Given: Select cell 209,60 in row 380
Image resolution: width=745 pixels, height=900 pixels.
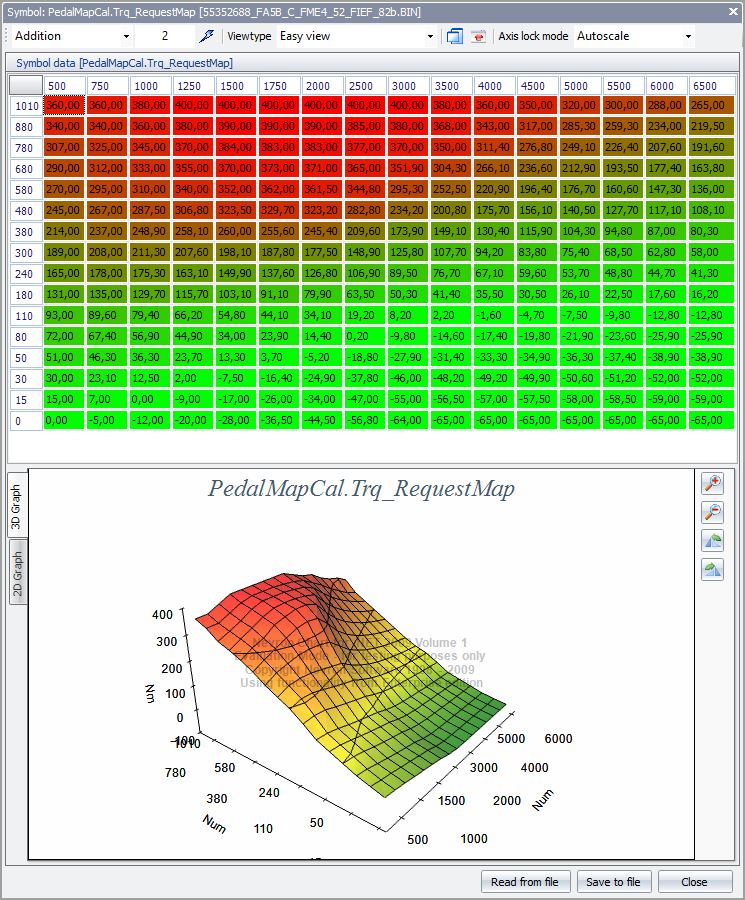Looking at the screenshot, I should coord(365,231).
